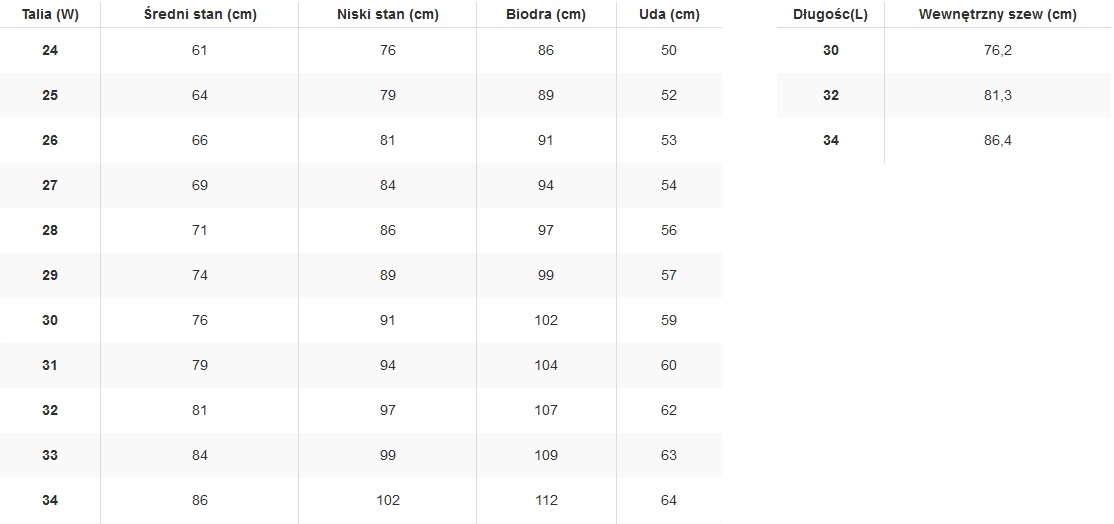
Task: Click the Talia (W) column header
Action: 50,15
